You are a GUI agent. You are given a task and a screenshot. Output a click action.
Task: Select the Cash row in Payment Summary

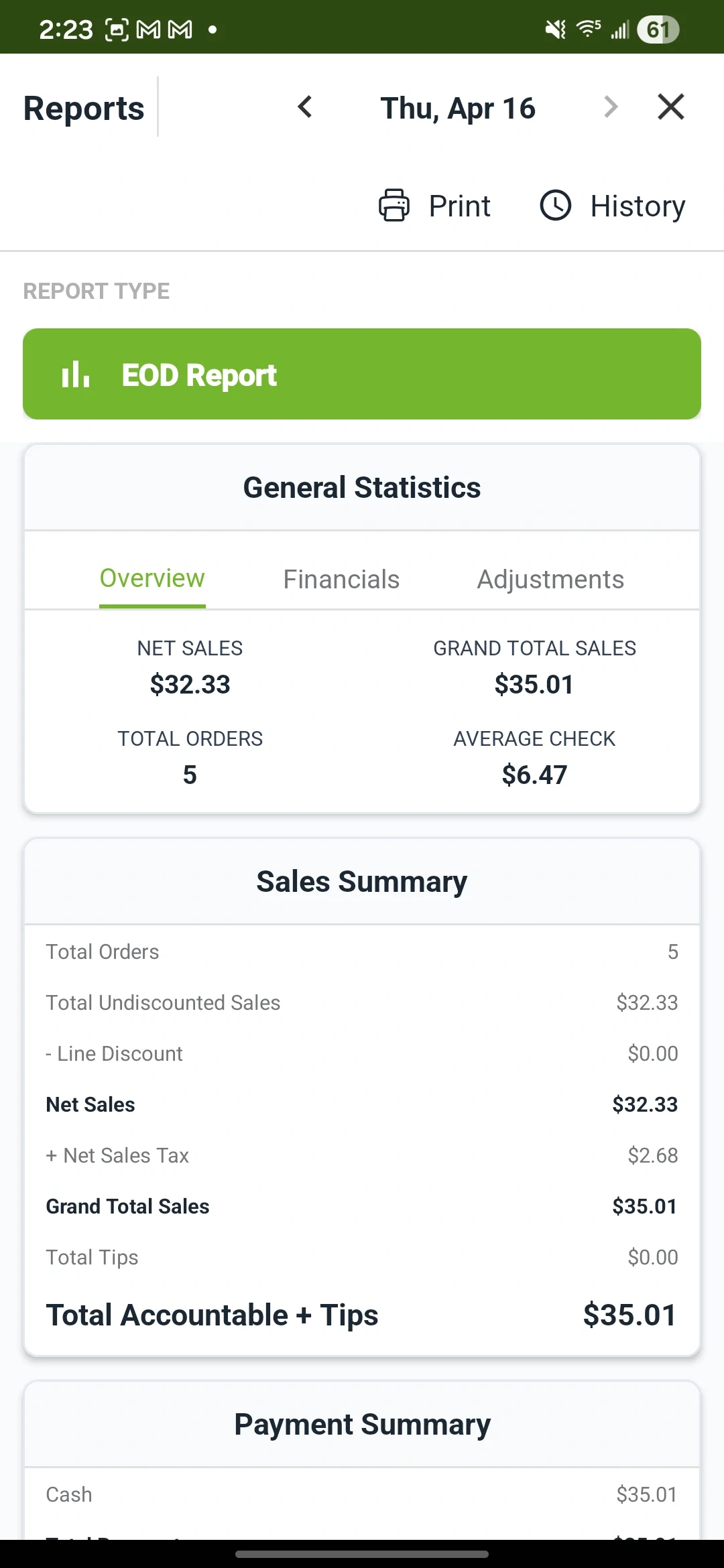pos(362,1494)
